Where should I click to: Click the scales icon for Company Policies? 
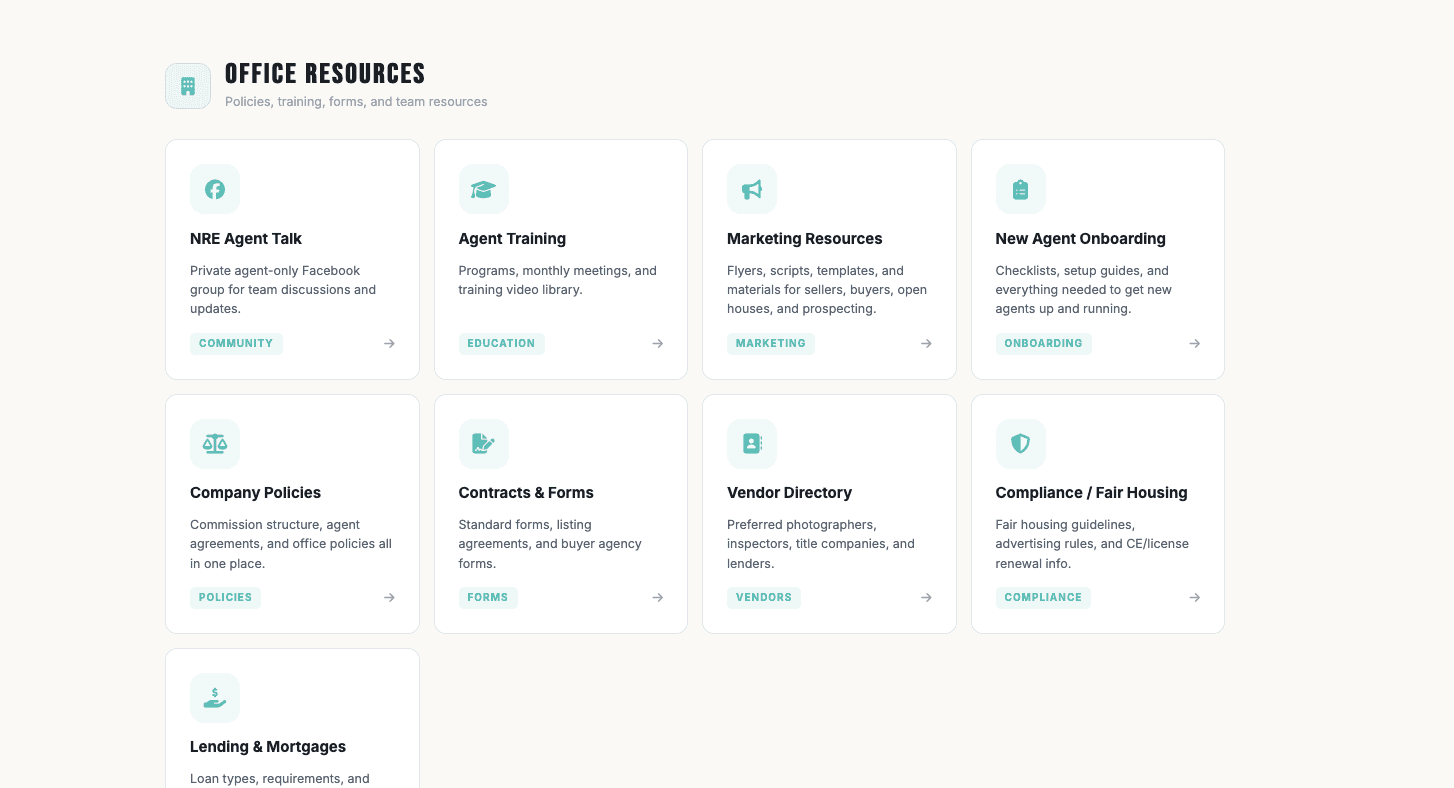click(x=215, y=444)
